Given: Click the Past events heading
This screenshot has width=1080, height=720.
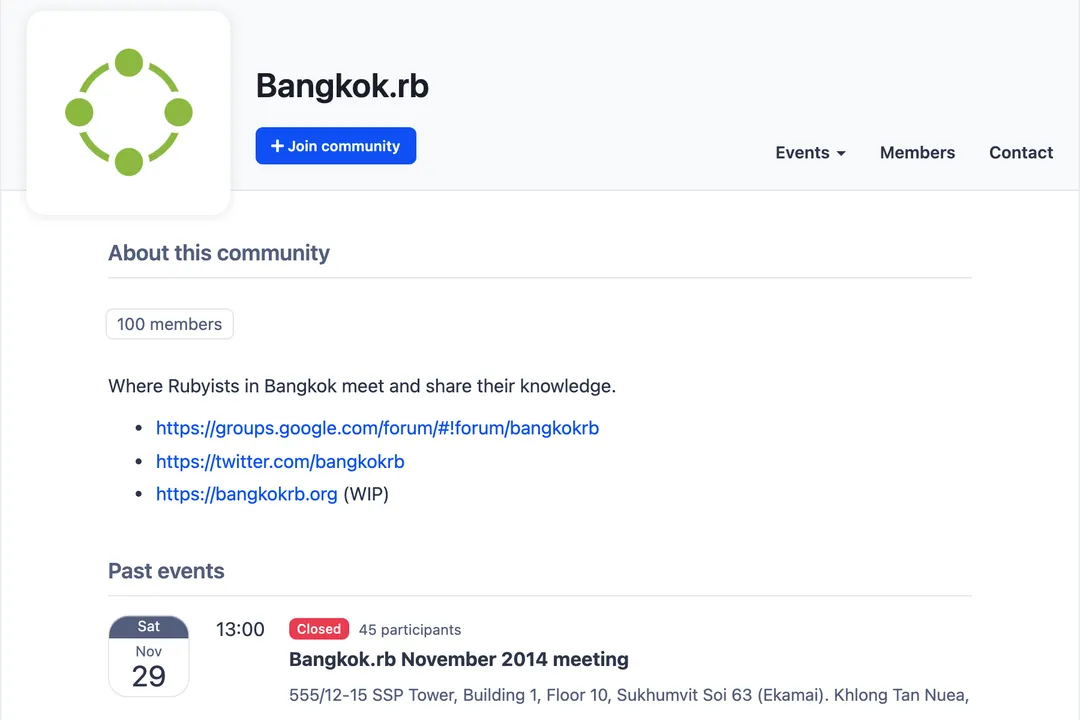Looking at the screenshot, I should click(166, 571).
